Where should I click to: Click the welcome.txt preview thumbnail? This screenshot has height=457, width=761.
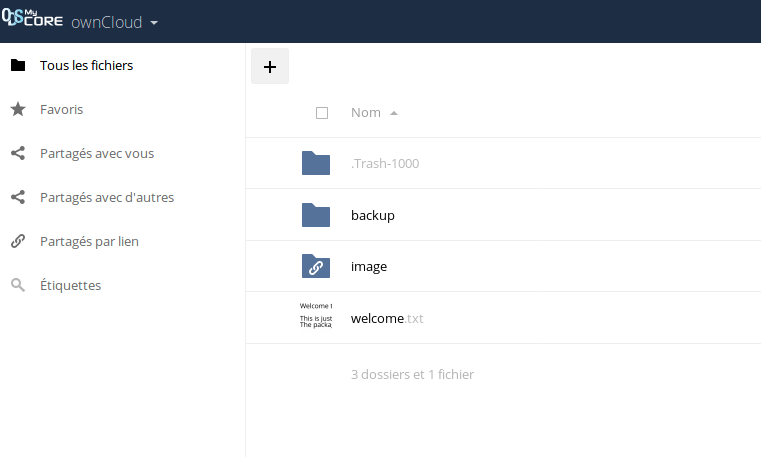pyautogui.click(x=316, y=318)
